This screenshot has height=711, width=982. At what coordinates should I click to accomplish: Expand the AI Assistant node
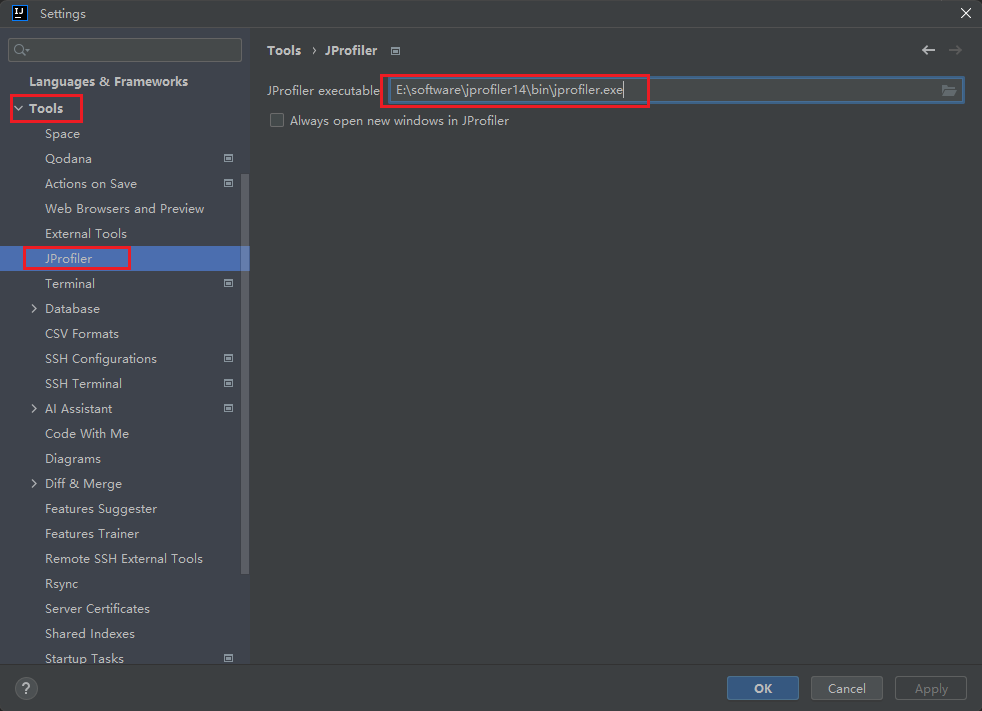pyautogui.click(x=34, y=408)
